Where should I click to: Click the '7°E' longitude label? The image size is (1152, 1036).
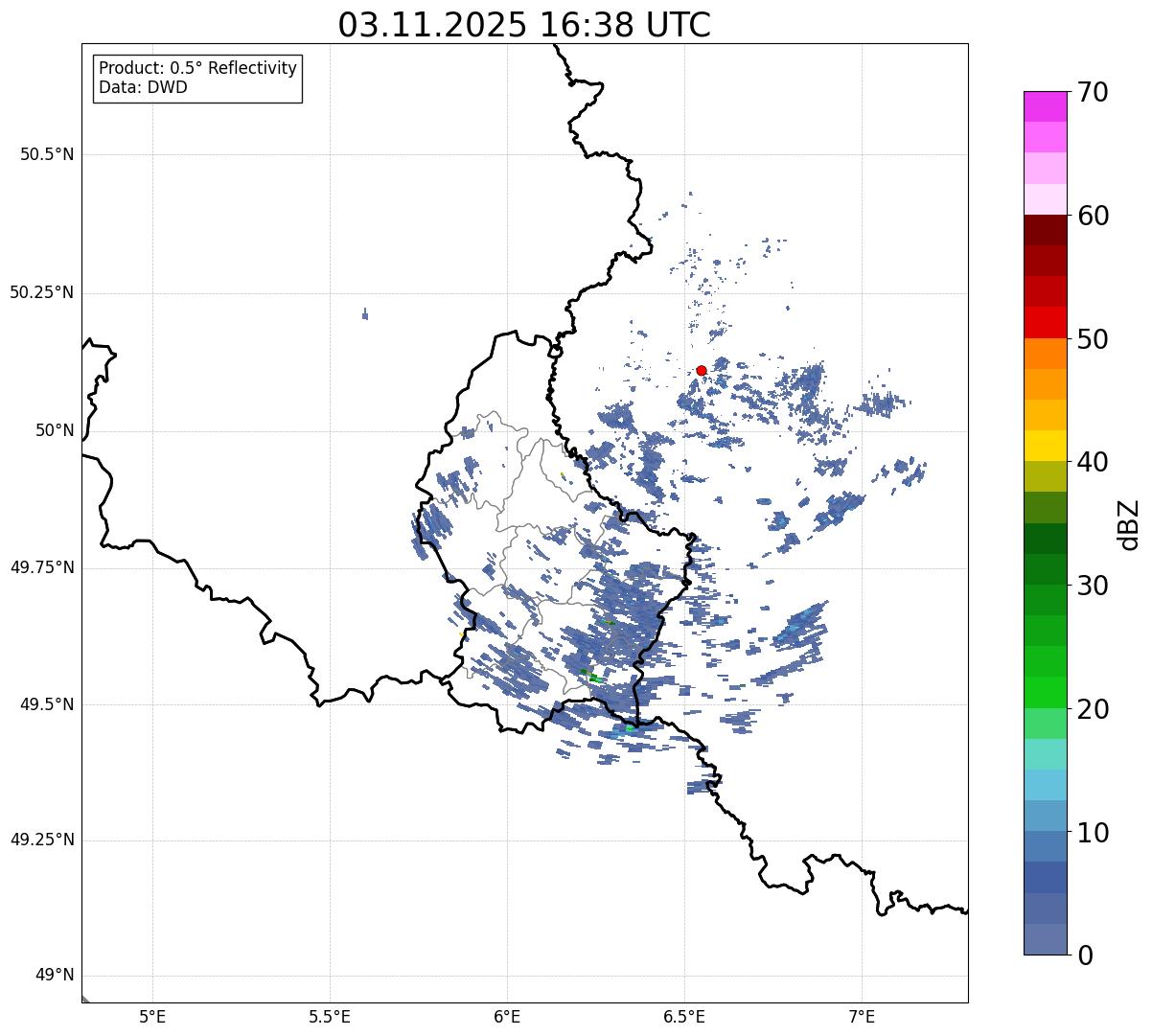click(x=862, y=1016)
